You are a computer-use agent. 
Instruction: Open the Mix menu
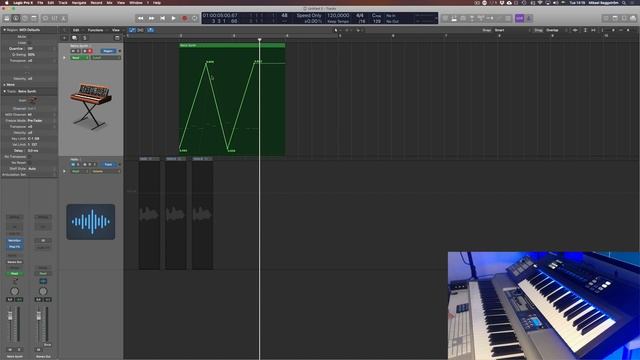(109, 2)
